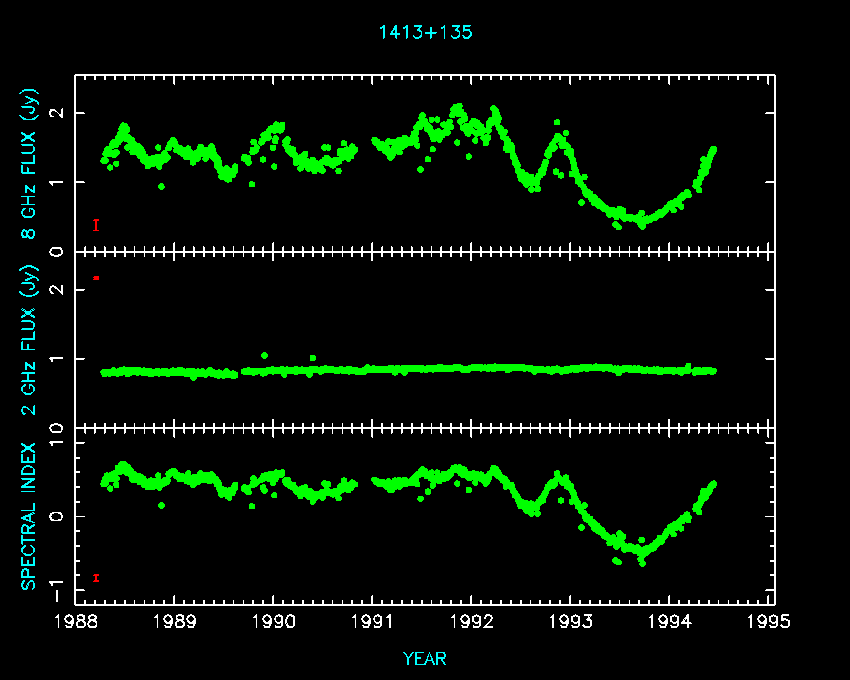Click red error bar in 8 GHz panel
This screenshot has width=850, height=680.
point(96,225)
